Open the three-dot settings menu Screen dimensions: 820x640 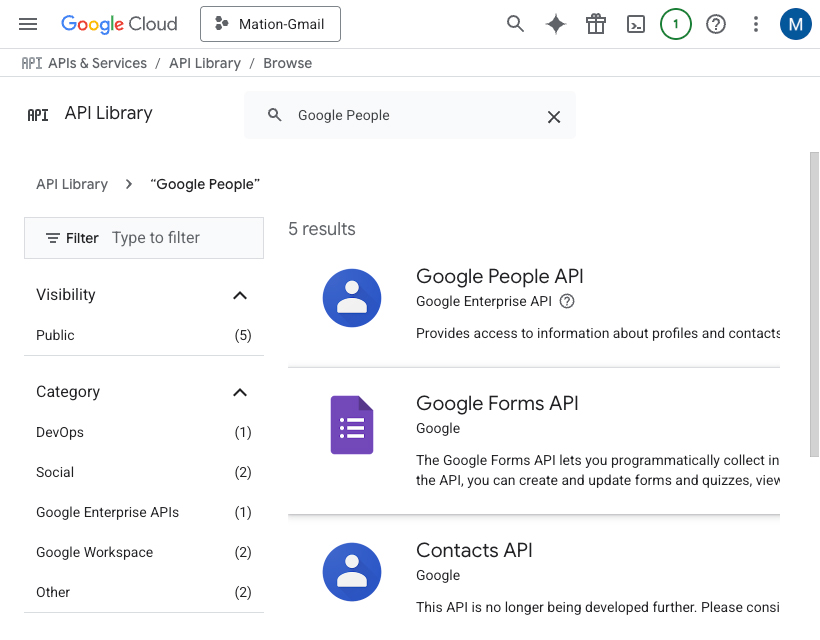(x=756, y=24)
